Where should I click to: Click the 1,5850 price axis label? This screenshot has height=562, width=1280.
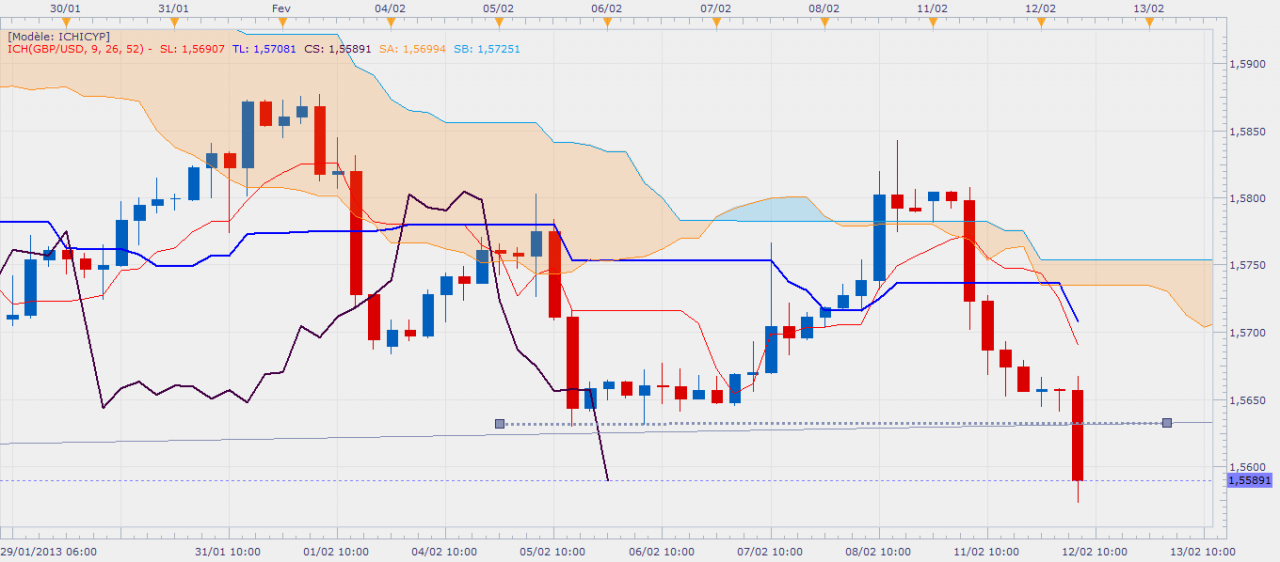[x=1246, y=131]
